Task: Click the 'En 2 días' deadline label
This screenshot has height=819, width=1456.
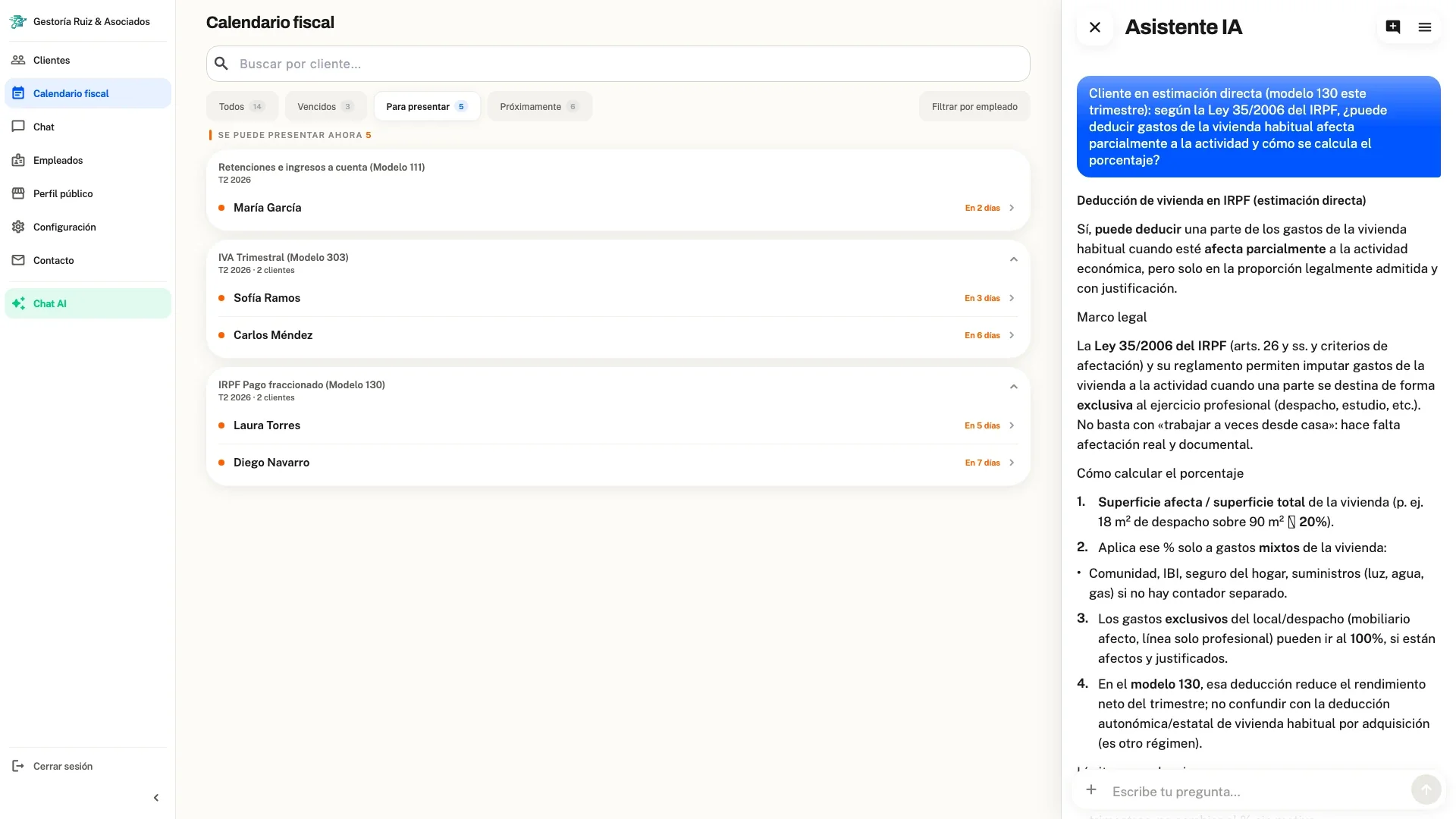Action: tap(982, 208)
